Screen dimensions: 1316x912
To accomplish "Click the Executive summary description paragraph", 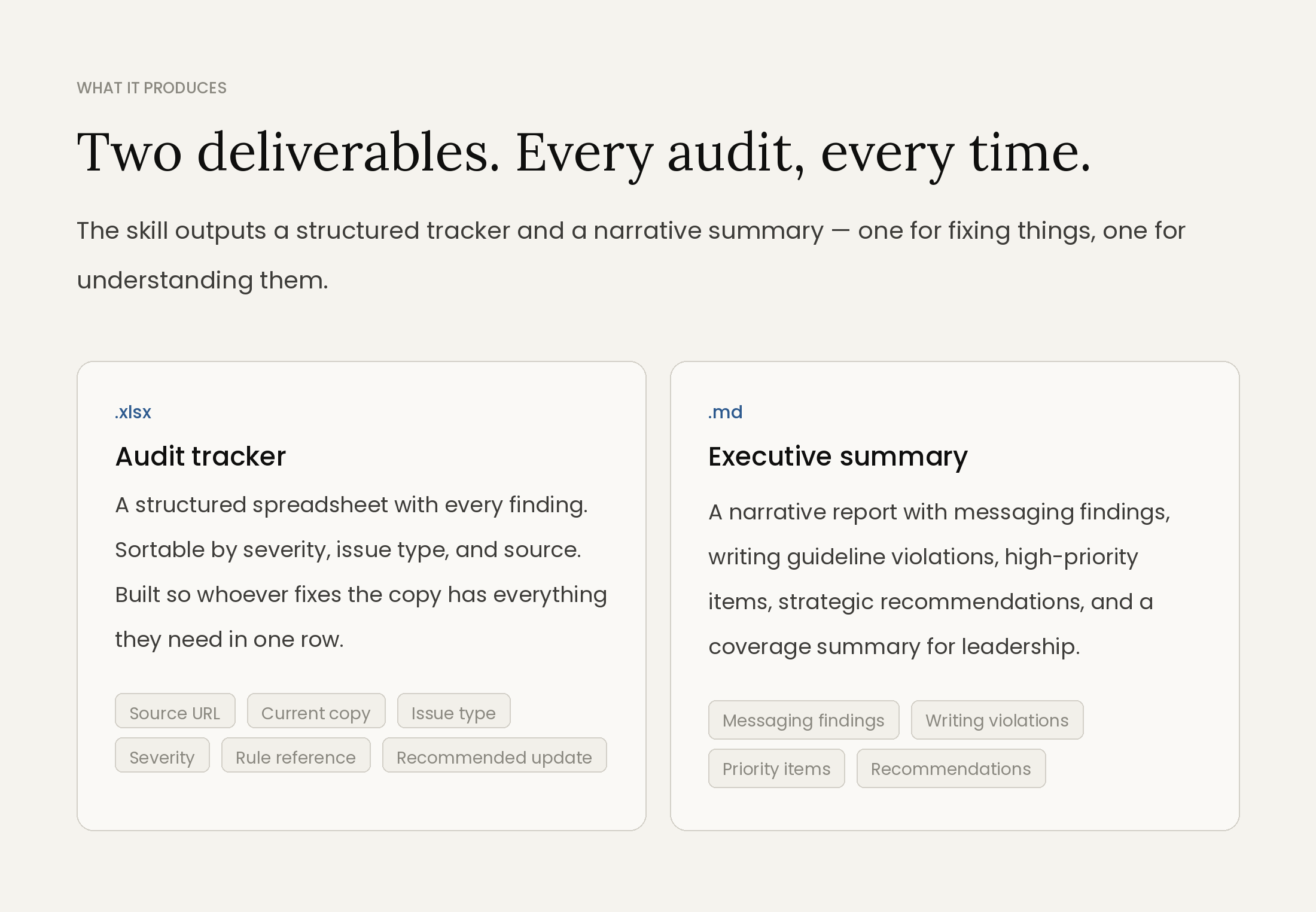I will [x=939, y=579].
